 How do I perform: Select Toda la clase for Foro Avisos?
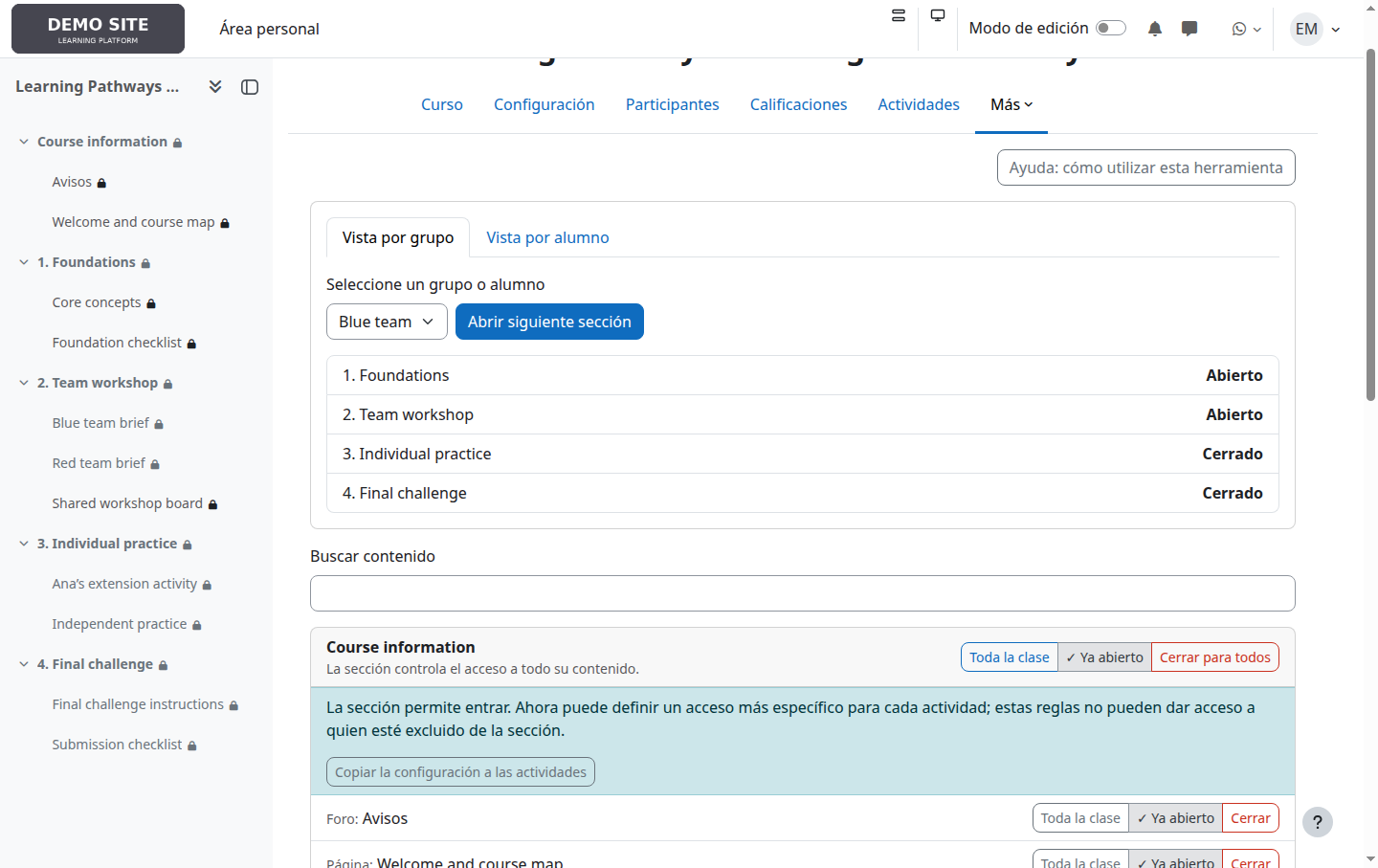[1080, 818]
